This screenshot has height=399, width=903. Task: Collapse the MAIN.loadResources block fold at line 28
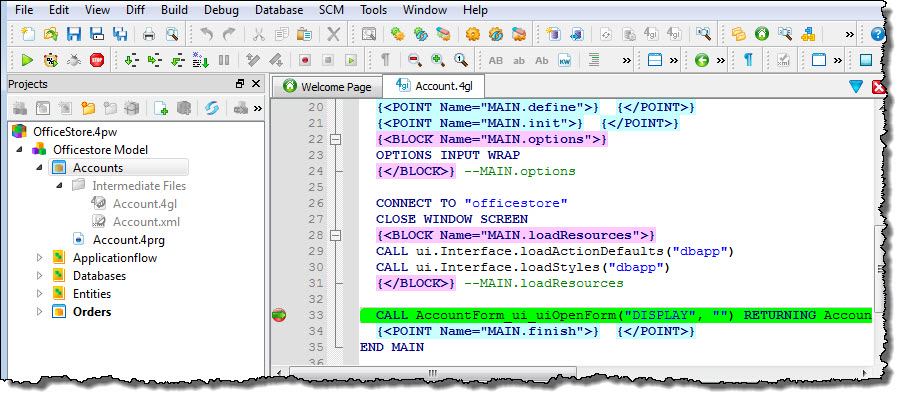coord(335,235)
